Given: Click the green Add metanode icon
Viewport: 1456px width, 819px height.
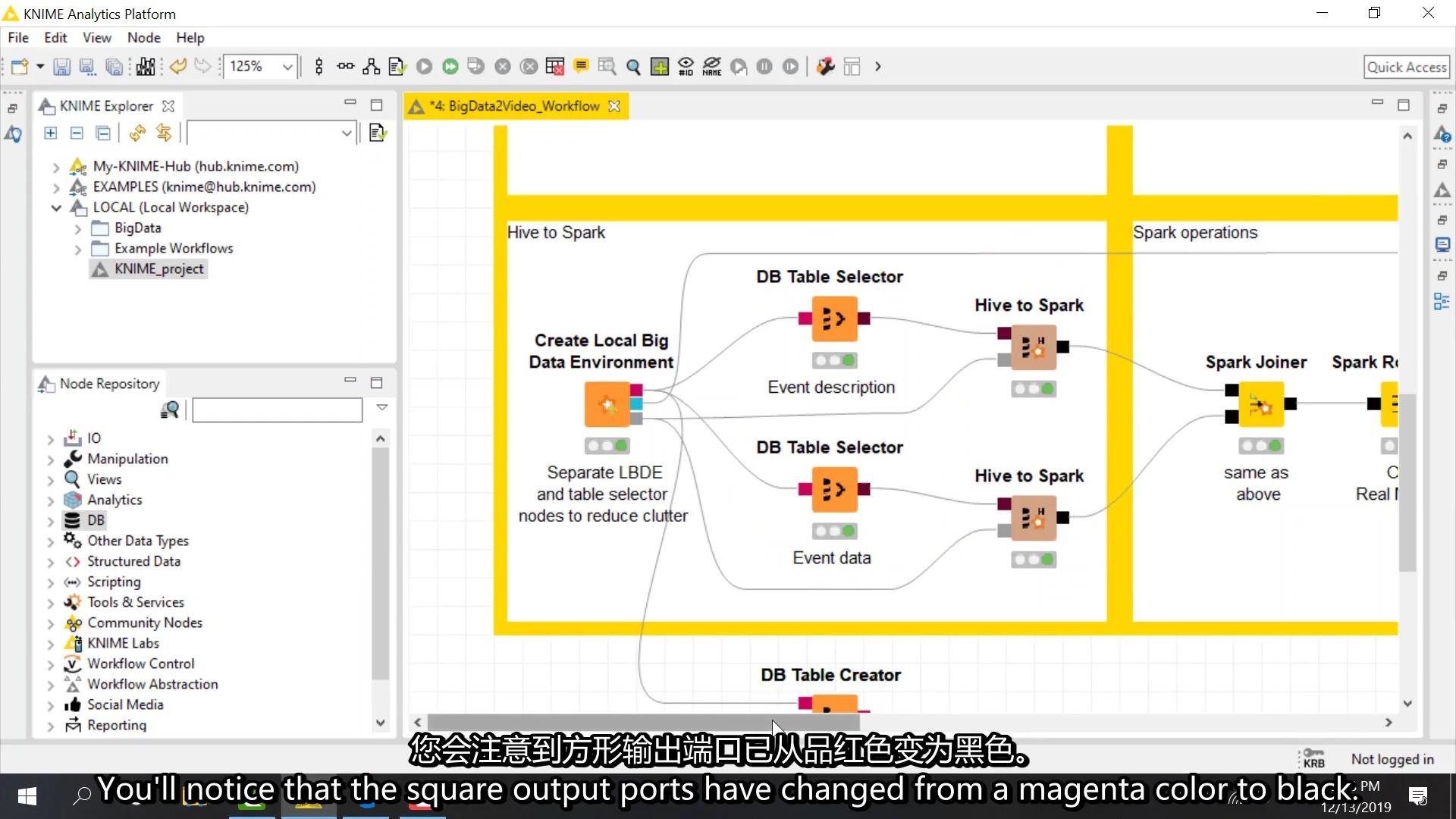Looking at the screenshot, I should coord(660,67).
